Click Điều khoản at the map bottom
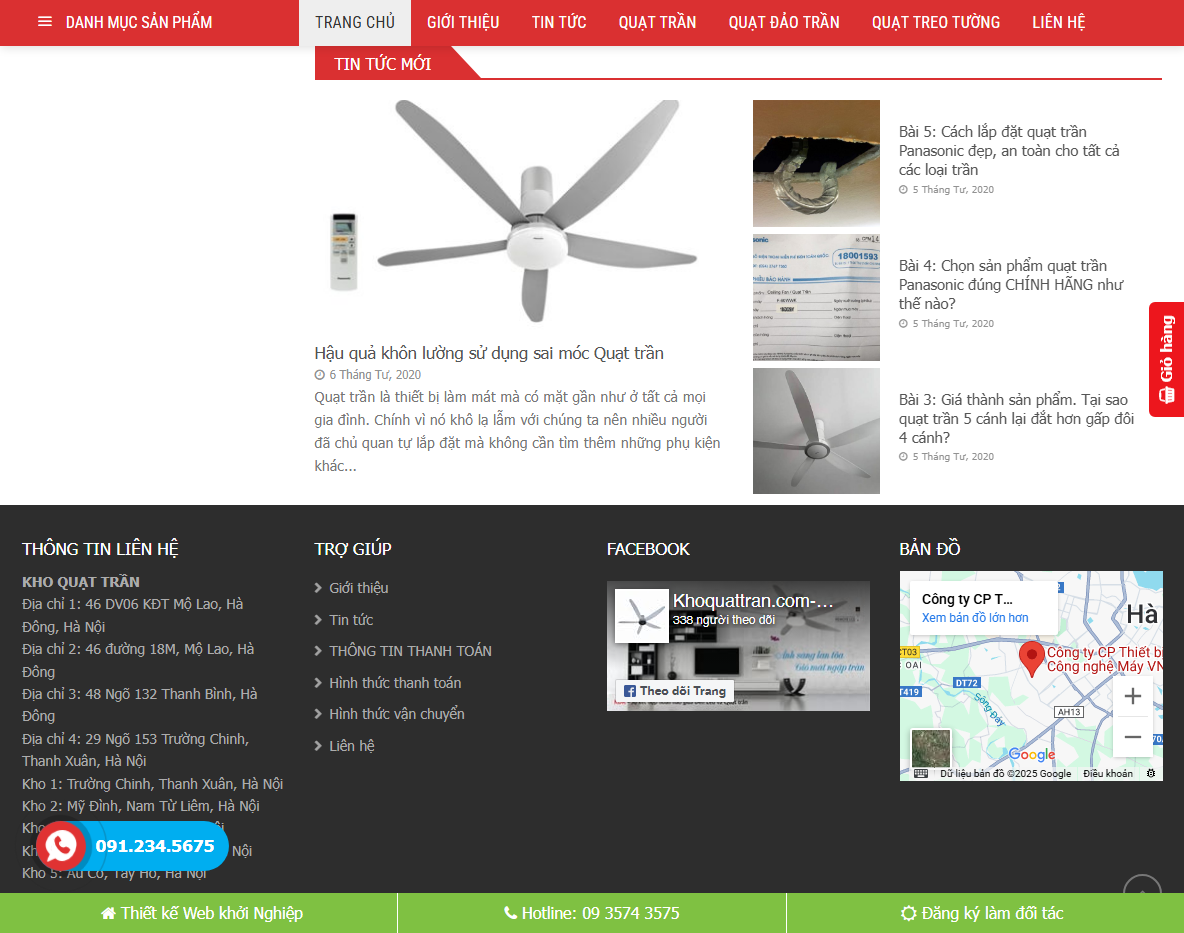1184x933 pixels. click(1107, 772)
